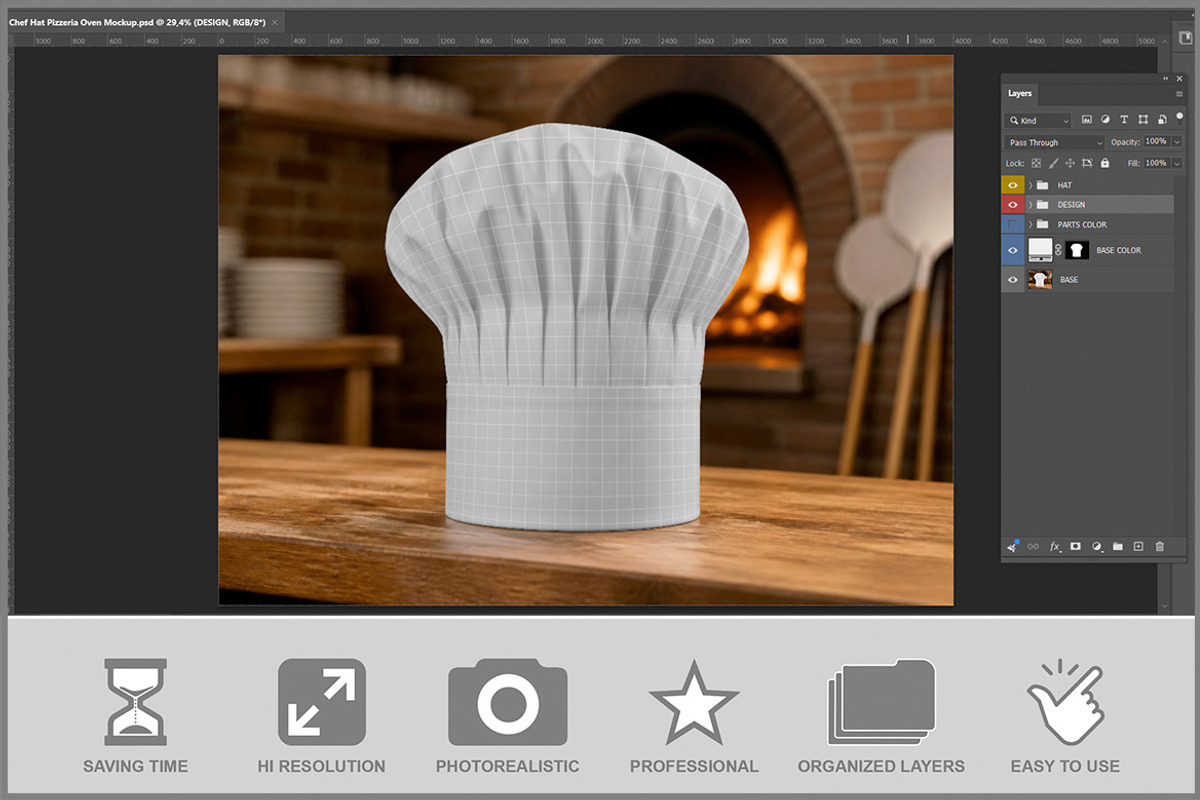This screenshot has height=800, width=1200.
Task: Show the PARTS COLOR group
Action: [1013, 225]
